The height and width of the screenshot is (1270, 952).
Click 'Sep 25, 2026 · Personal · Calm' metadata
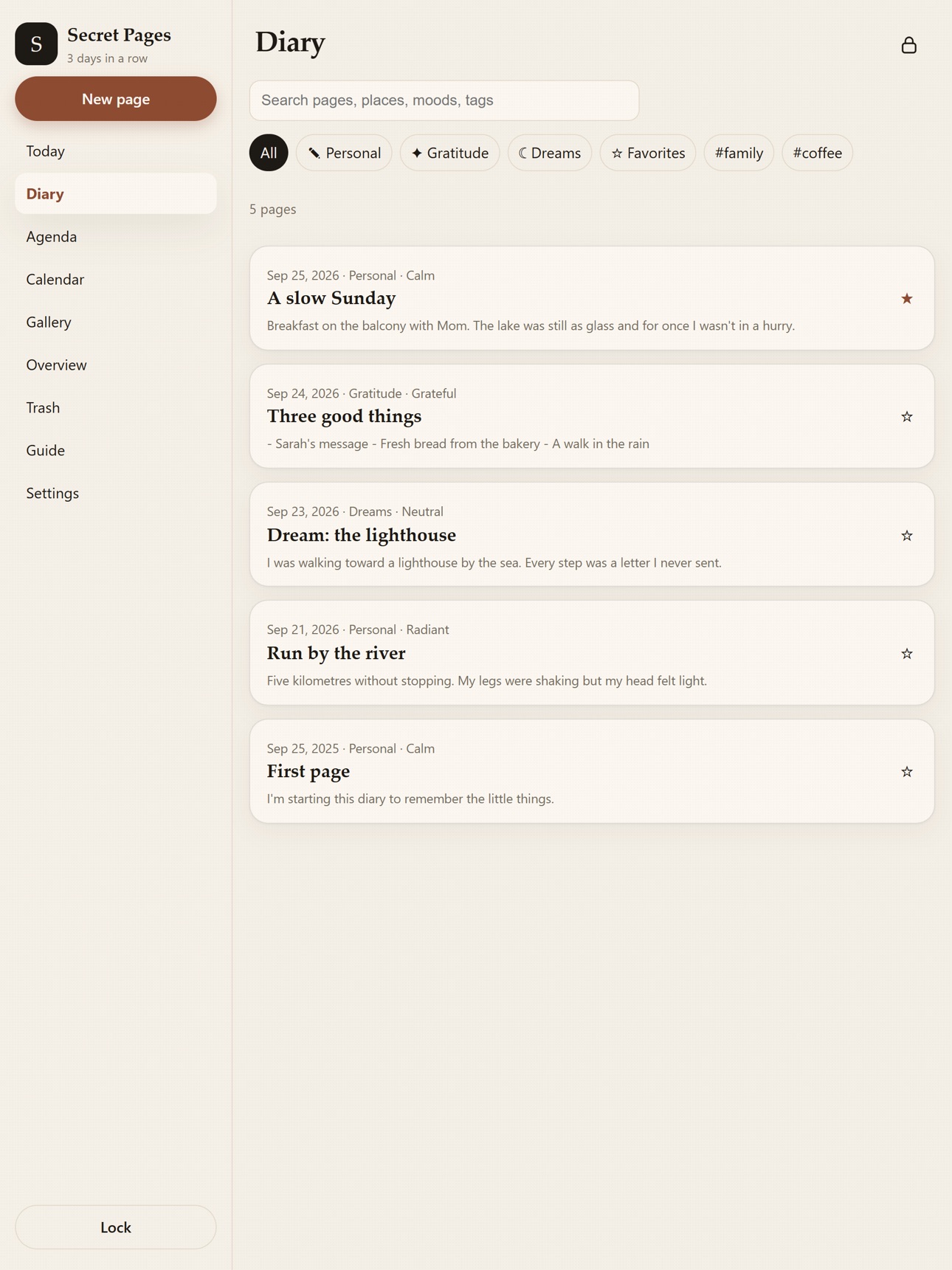[x=351, y=275]
